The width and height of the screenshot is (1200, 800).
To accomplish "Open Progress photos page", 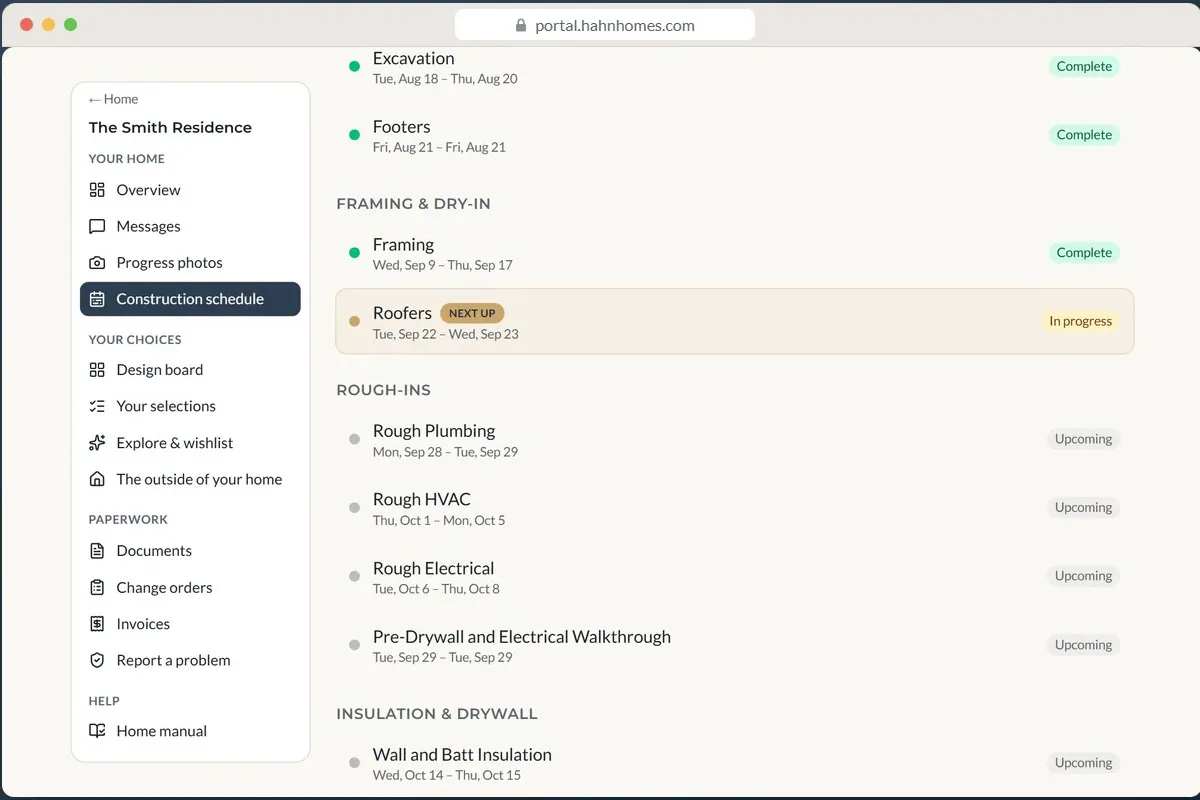I will (x=190, y=263).
